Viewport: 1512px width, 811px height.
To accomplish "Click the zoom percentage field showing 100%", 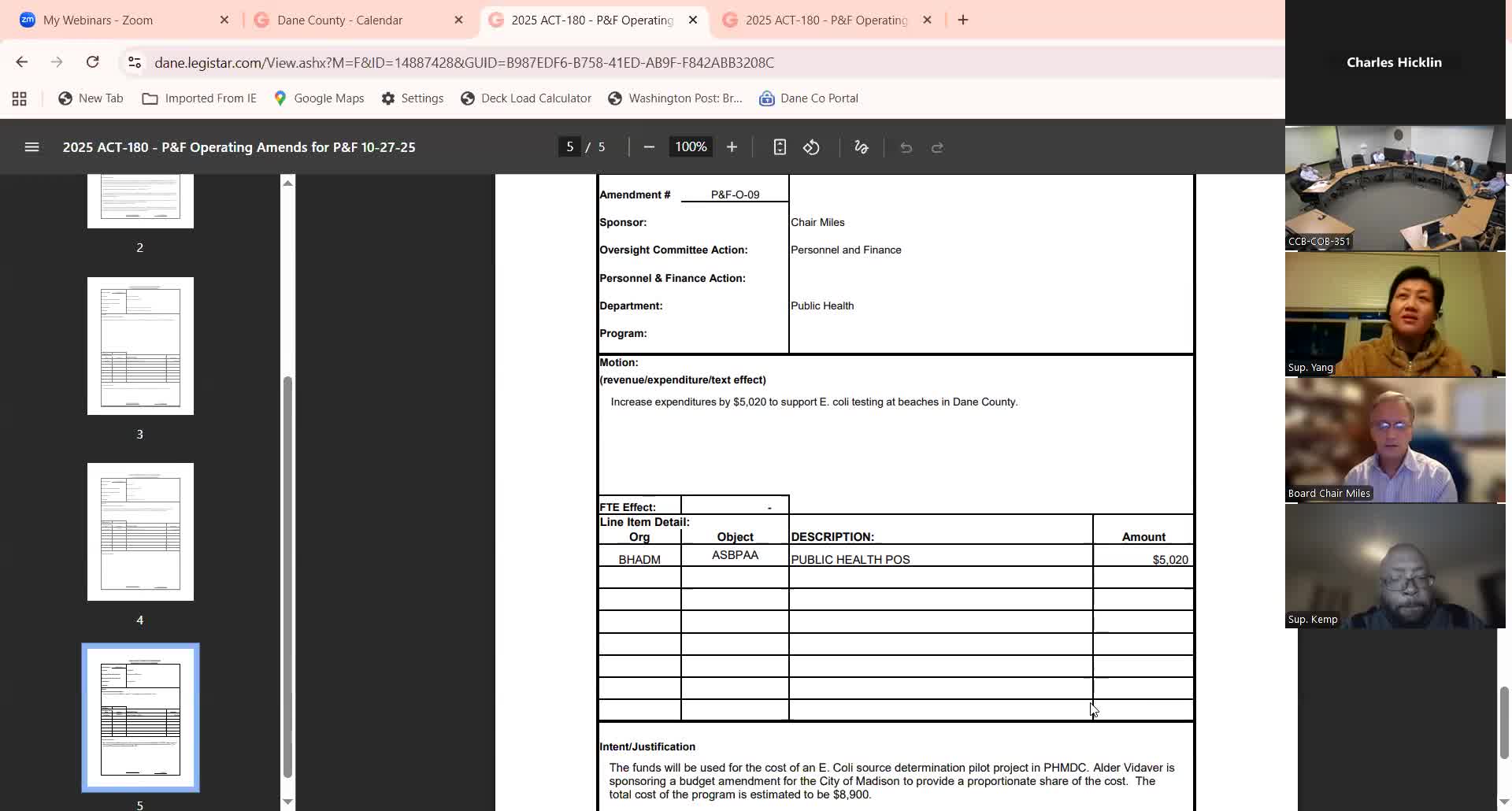I will 691,147.
